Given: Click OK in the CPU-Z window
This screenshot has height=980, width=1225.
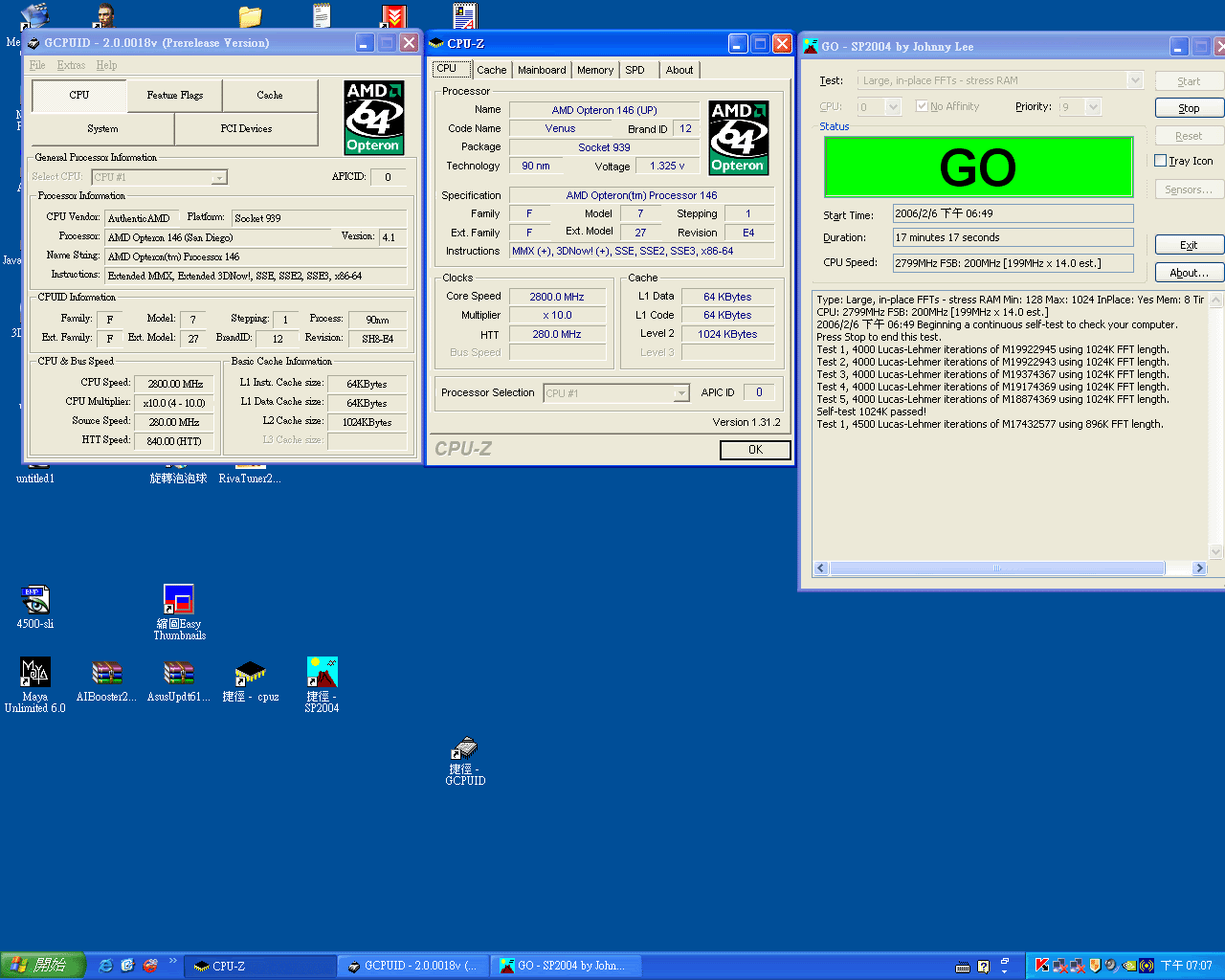Looking at the screenshot, I should coord(755,450).
